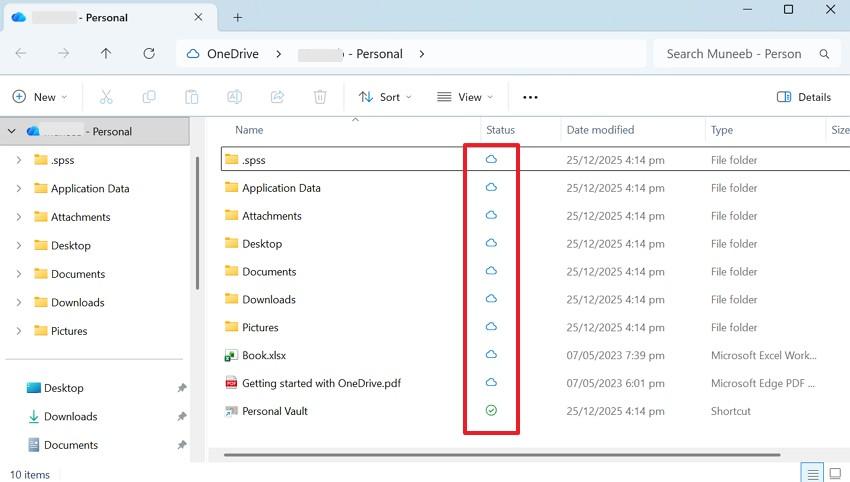The image size is (850, 482).
Task: Click the Rename icon in toolbar
Action: (234, 97)
